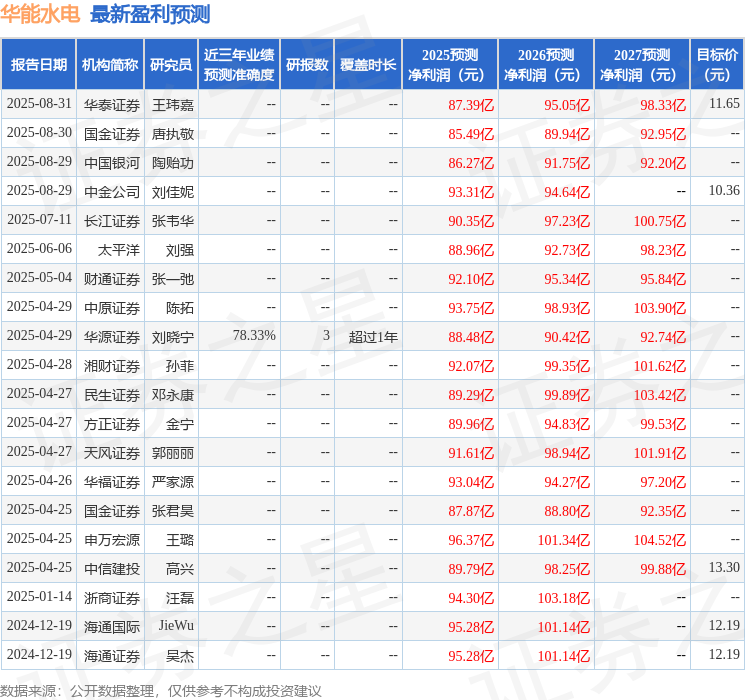Click the 104.52亿 forecast value
745x700 pixels.
coord(659,539)
